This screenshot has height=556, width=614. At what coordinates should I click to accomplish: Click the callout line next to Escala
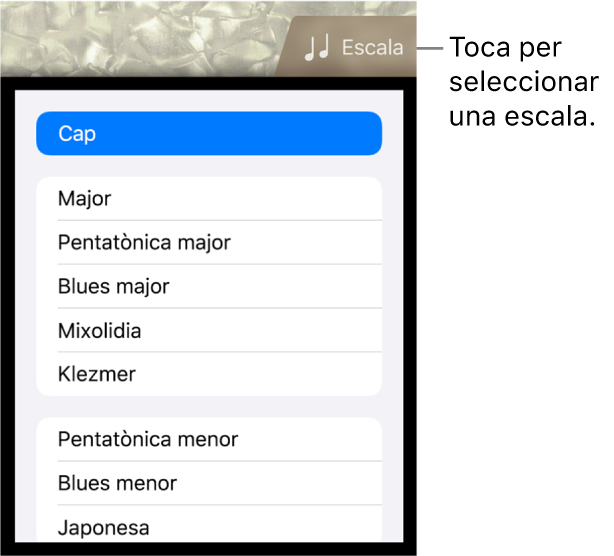[430, 48]
